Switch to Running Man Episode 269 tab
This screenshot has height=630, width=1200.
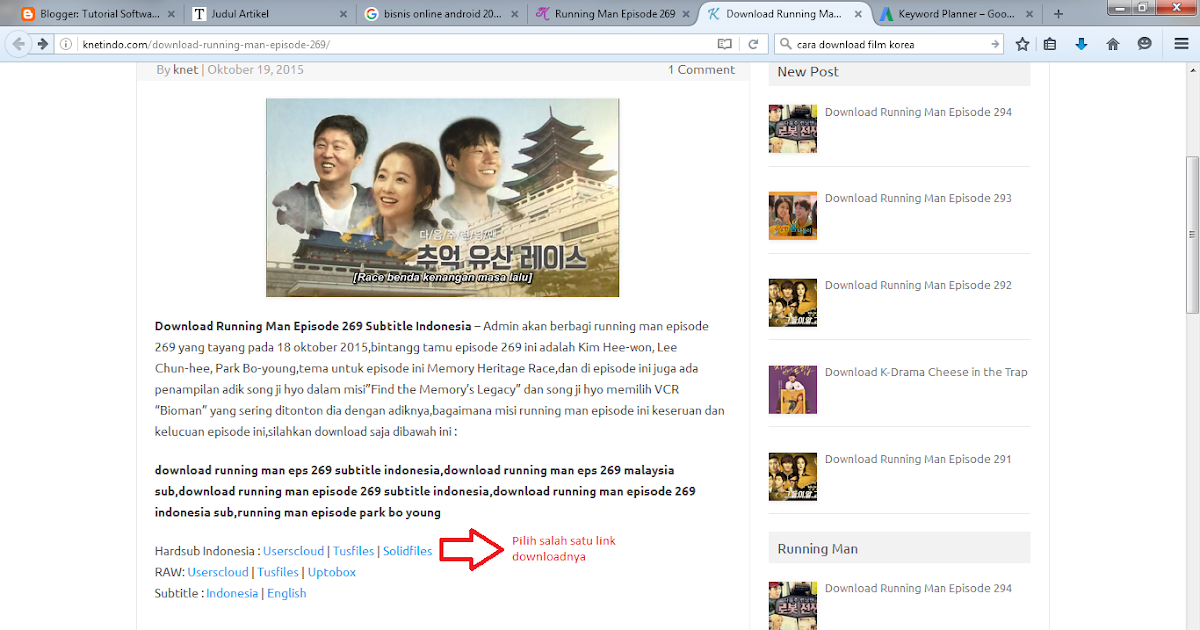pyautogui.click(x=614, y=14)
